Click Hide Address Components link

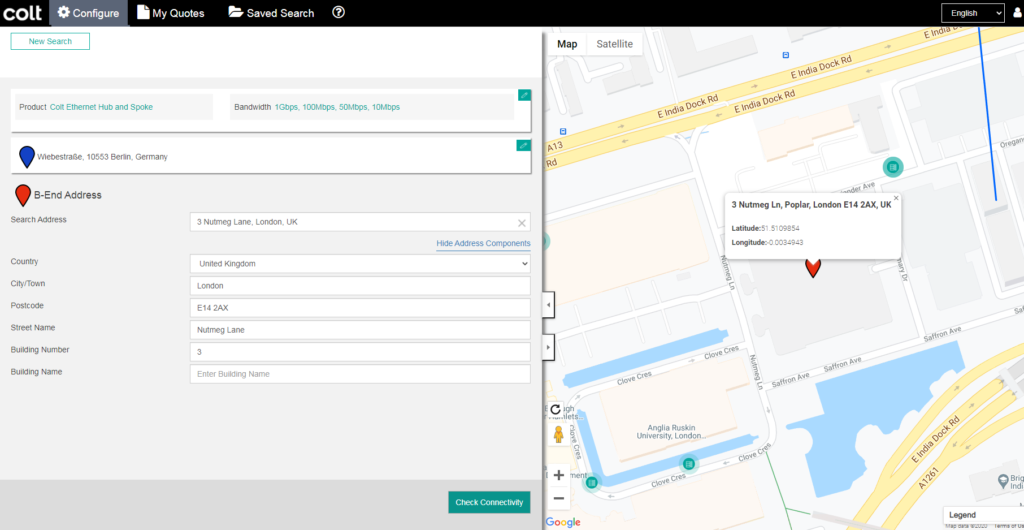[x=483, y=243]
